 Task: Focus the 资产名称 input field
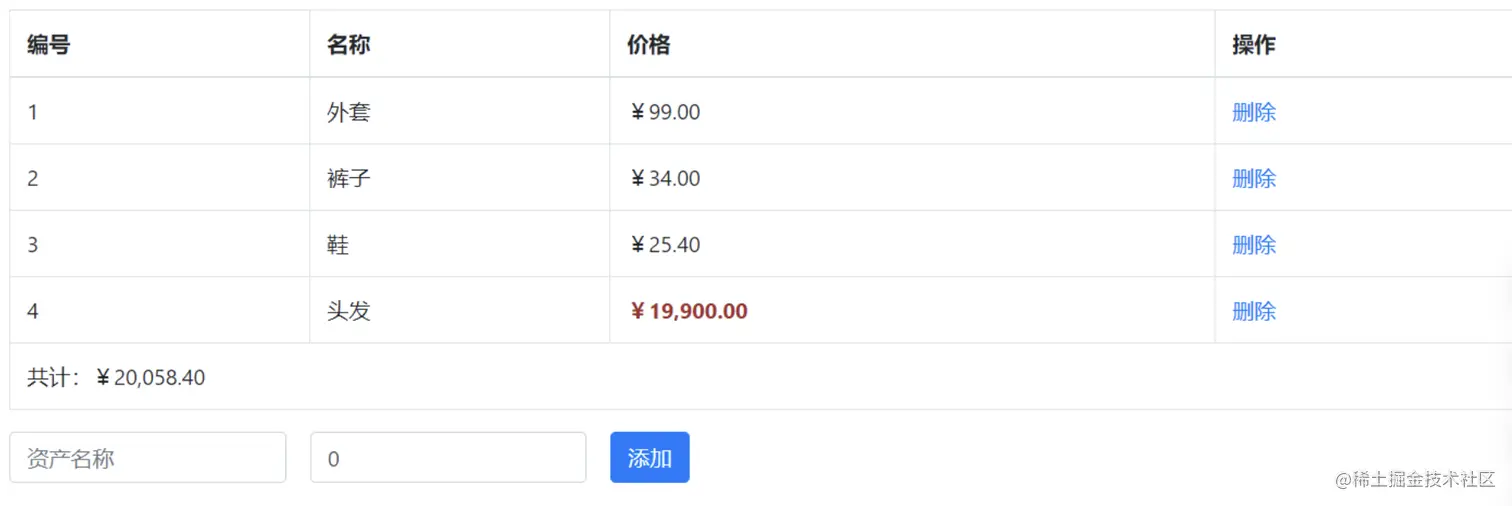(148, 457)
